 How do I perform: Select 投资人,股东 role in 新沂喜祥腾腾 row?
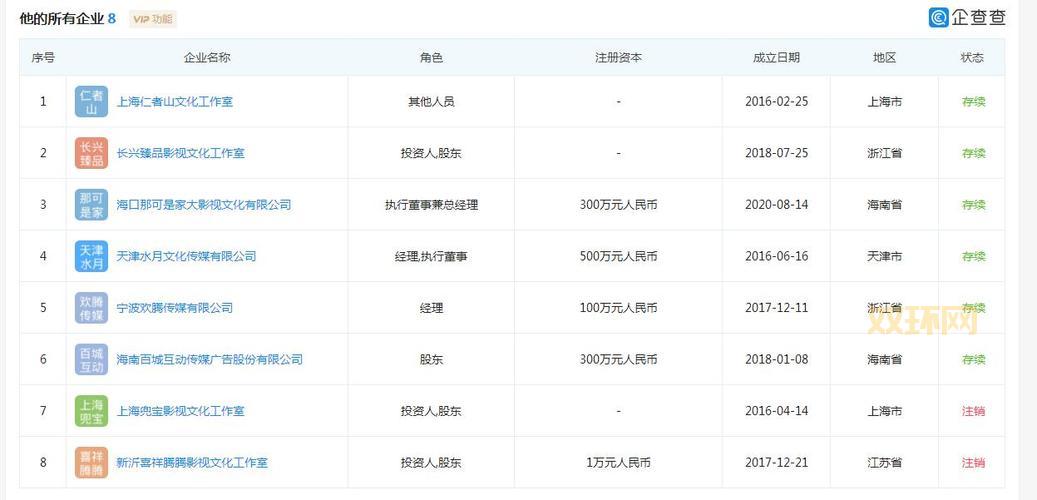click(431, 463)
